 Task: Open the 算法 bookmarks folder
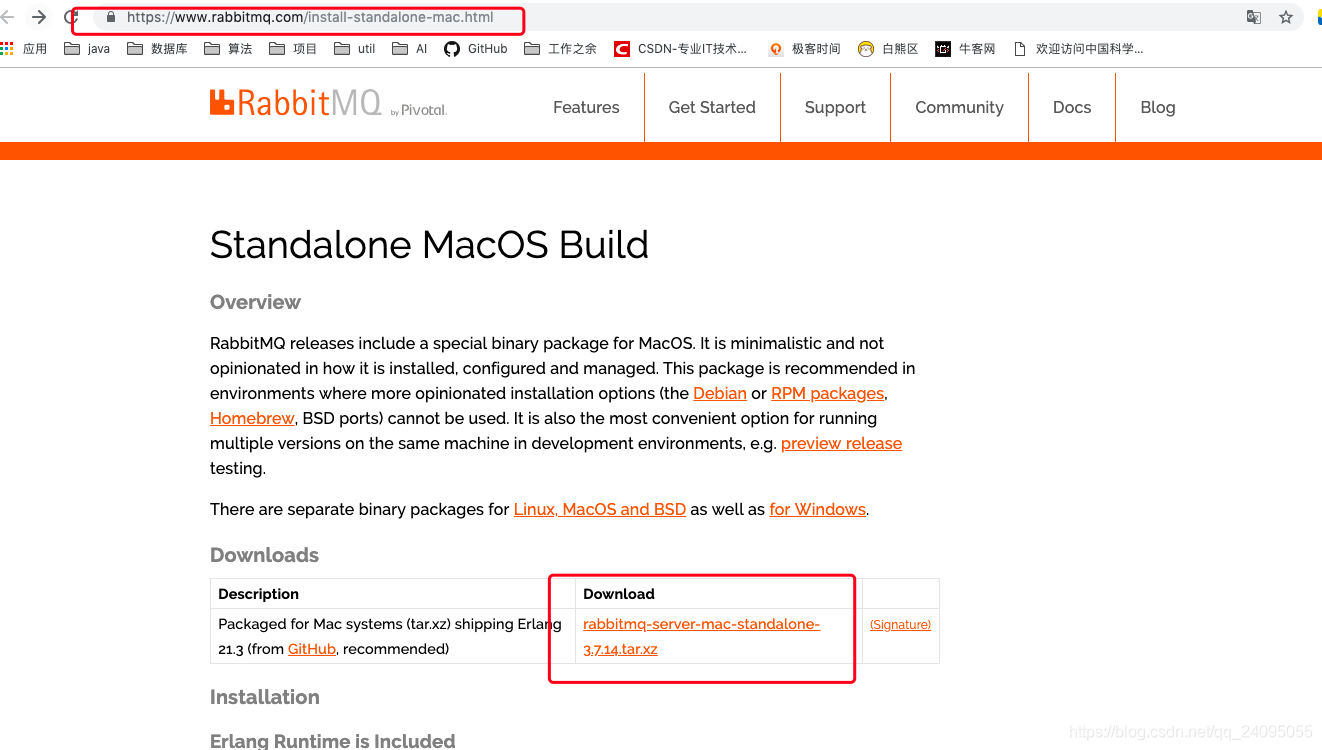pos(228,48)
